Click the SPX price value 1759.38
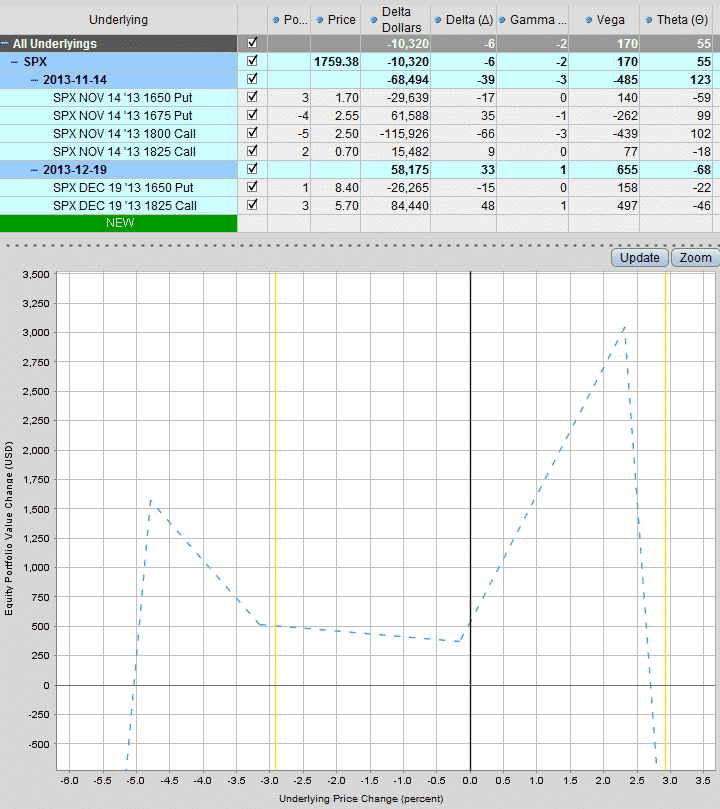The height and width of the screenshot is (809, 720). pos(336,62)
